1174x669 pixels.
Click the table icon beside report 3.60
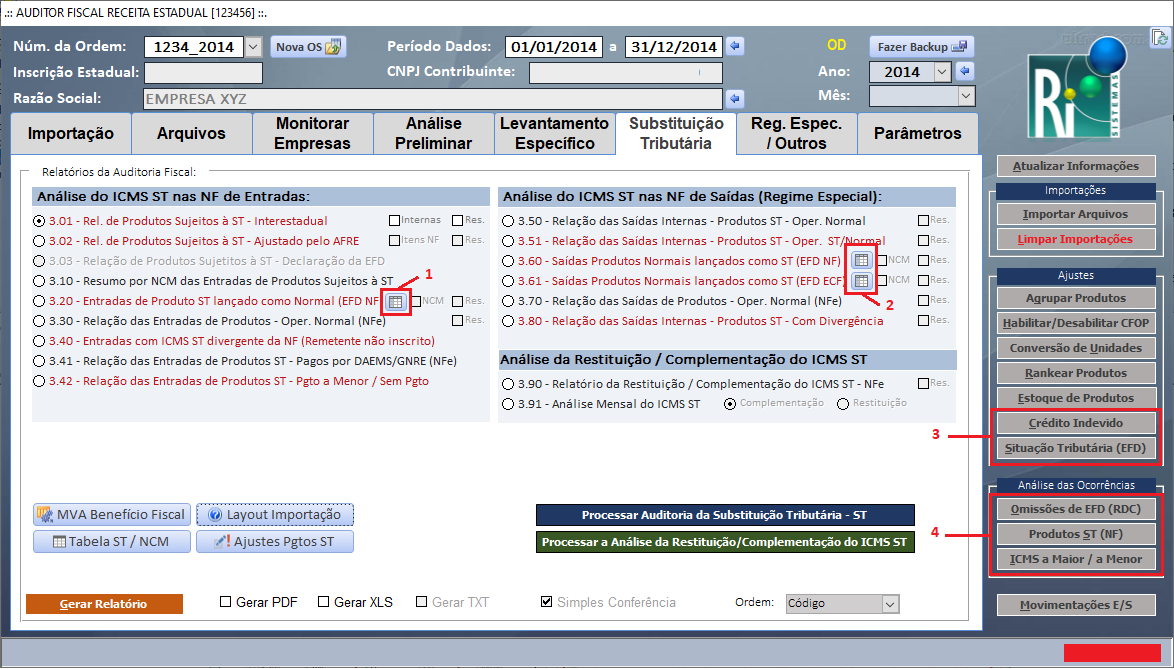861,260
